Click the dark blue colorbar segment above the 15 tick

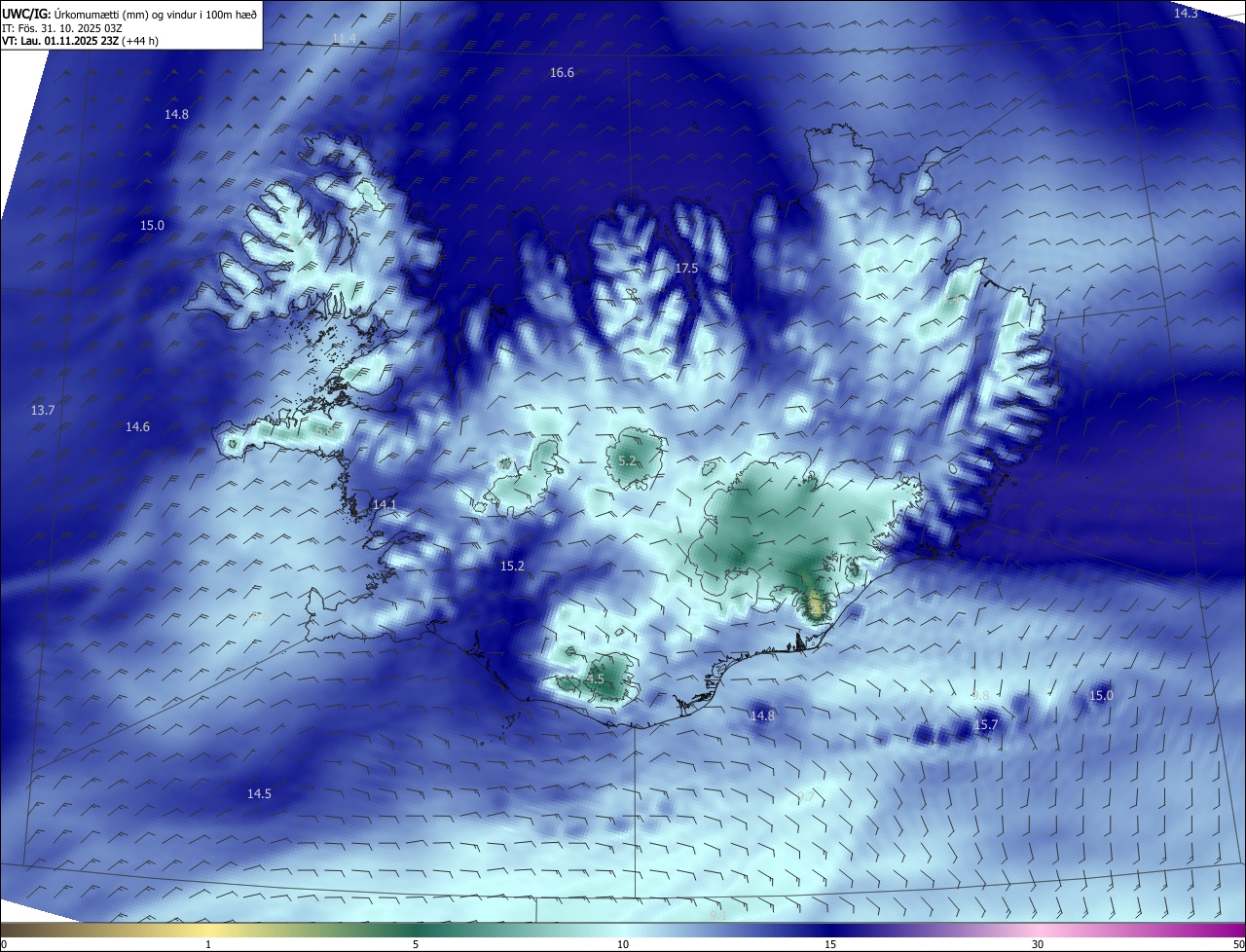830,931
